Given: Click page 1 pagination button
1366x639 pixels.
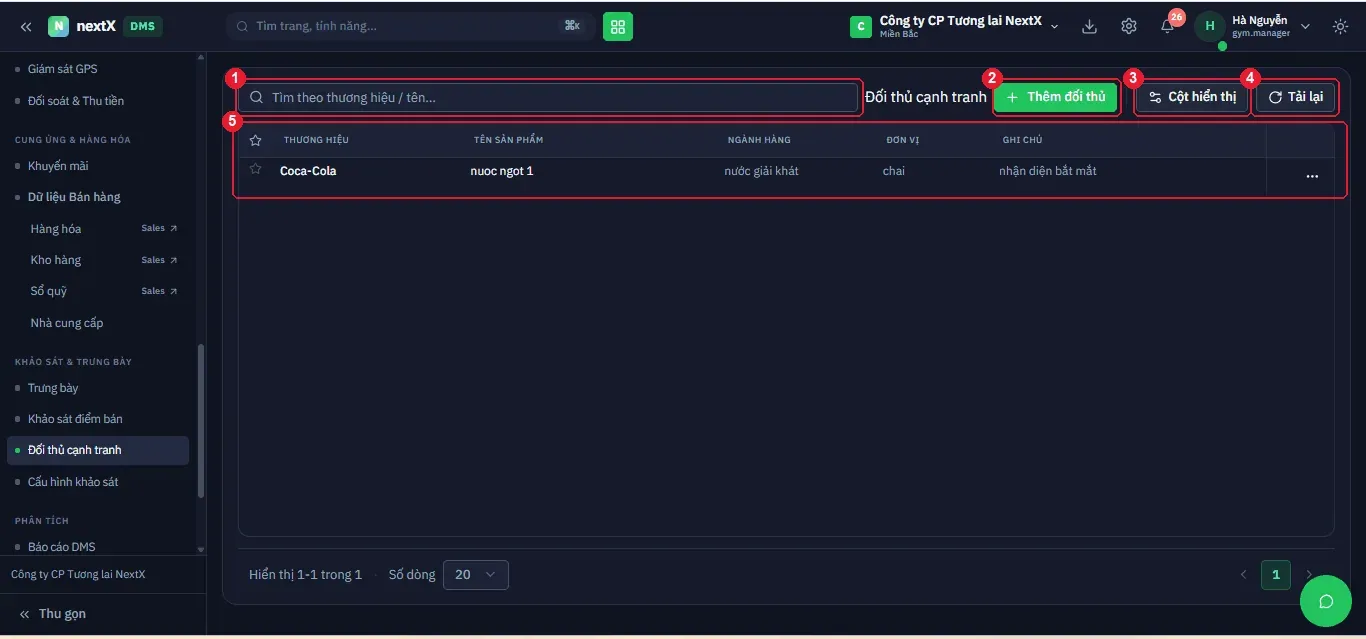Looking at the screenshot, I should [x=1275, y=575].
